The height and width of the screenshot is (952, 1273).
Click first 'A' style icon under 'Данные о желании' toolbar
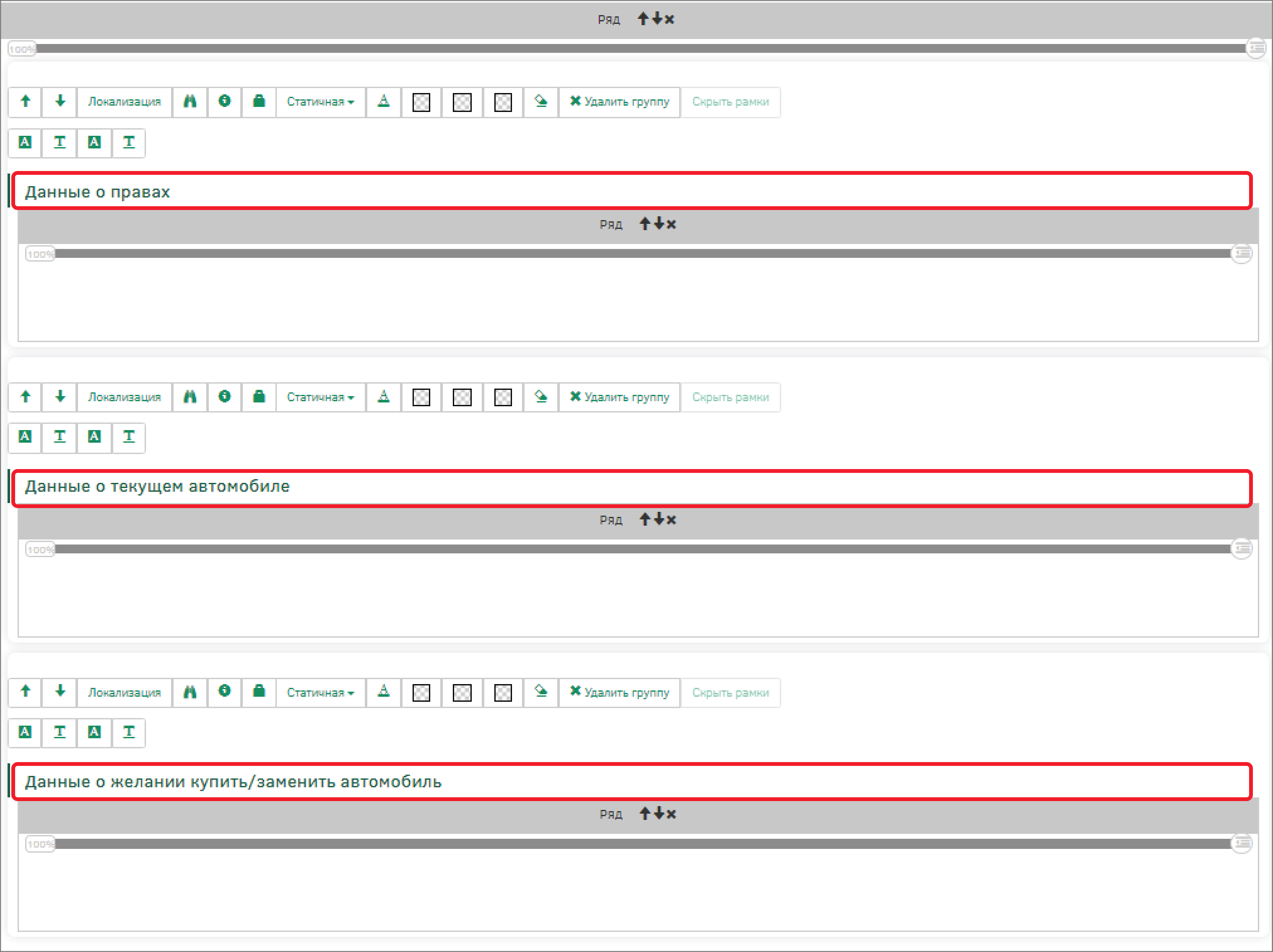[x=25, y=732]
